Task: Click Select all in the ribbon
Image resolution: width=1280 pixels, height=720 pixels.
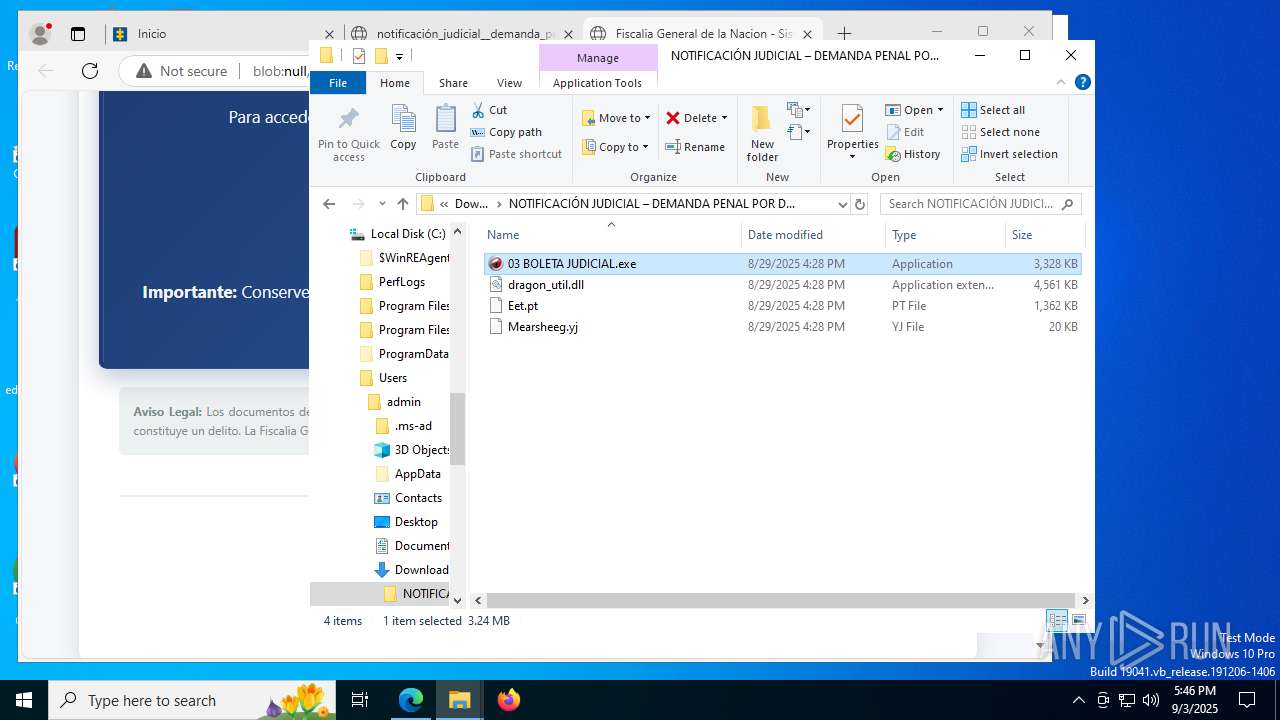Action: [x=993, y=110]
